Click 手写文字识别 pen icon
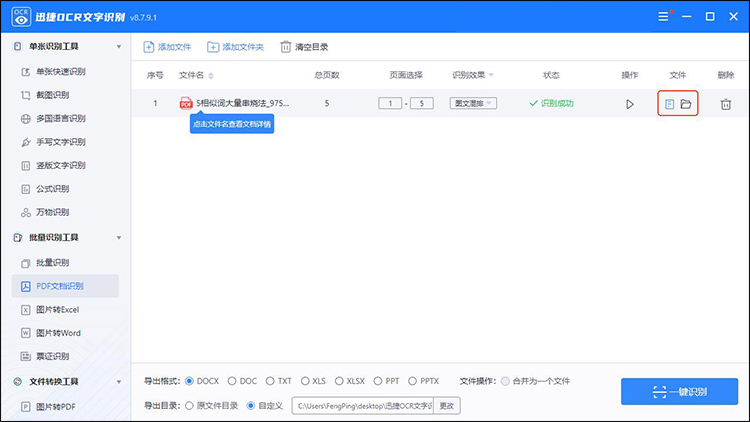The image size is (750, 422). click(26, 142)
